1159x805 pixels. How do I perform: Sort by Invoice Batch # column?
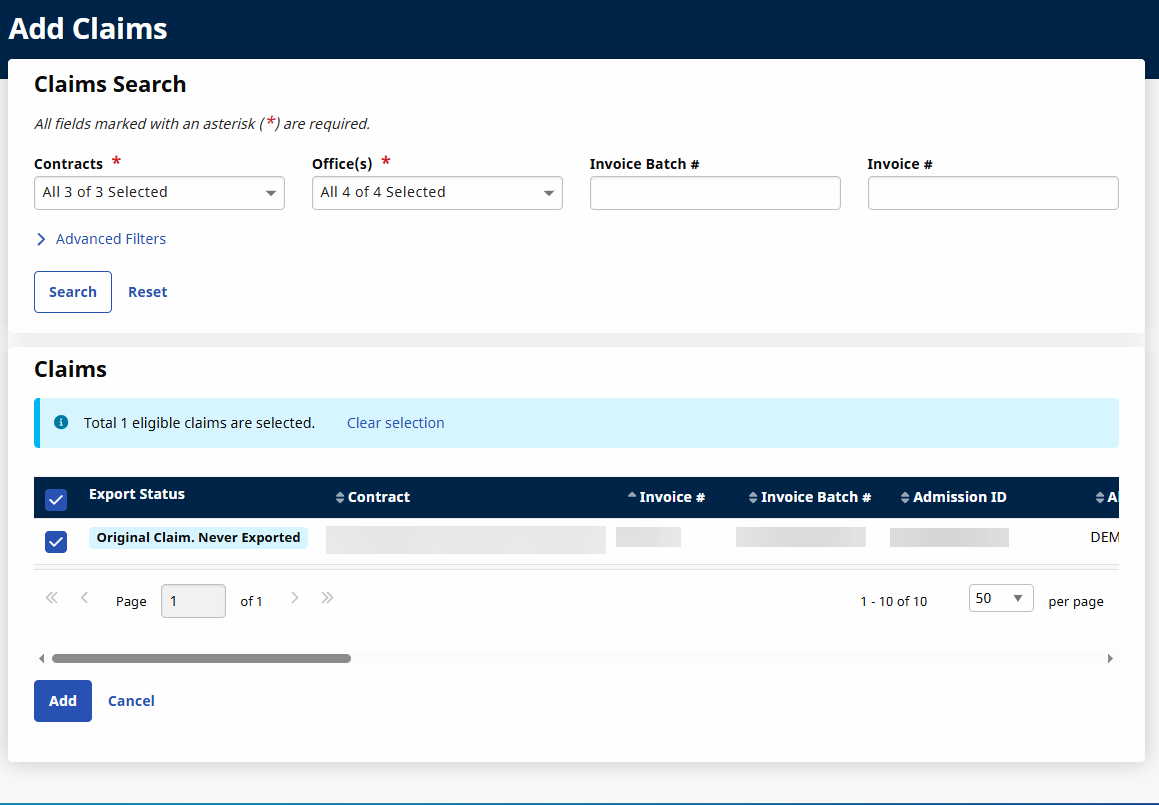click(x=810, y=497)
